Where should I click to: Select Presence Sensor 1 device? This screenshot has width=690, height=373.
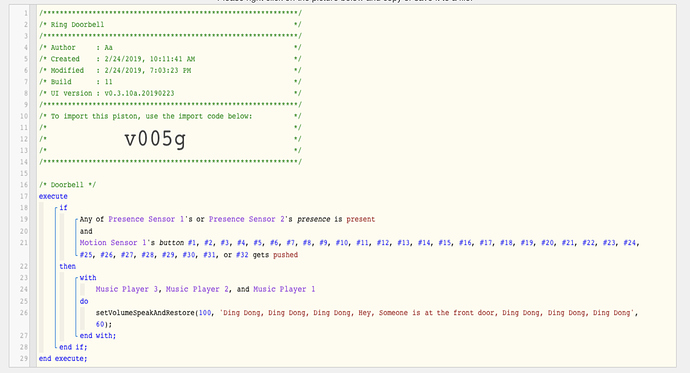pos(146,219)
